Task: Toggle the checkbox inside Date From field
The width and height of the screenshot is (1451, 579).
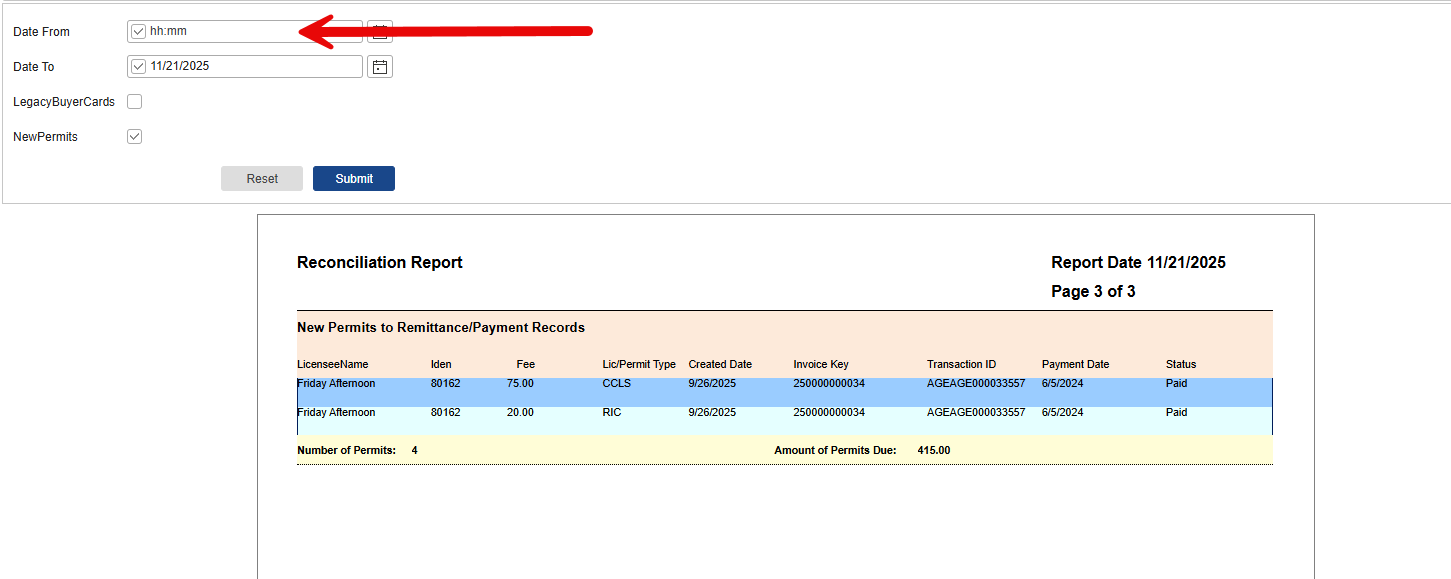Action: [x=139, y=31]
